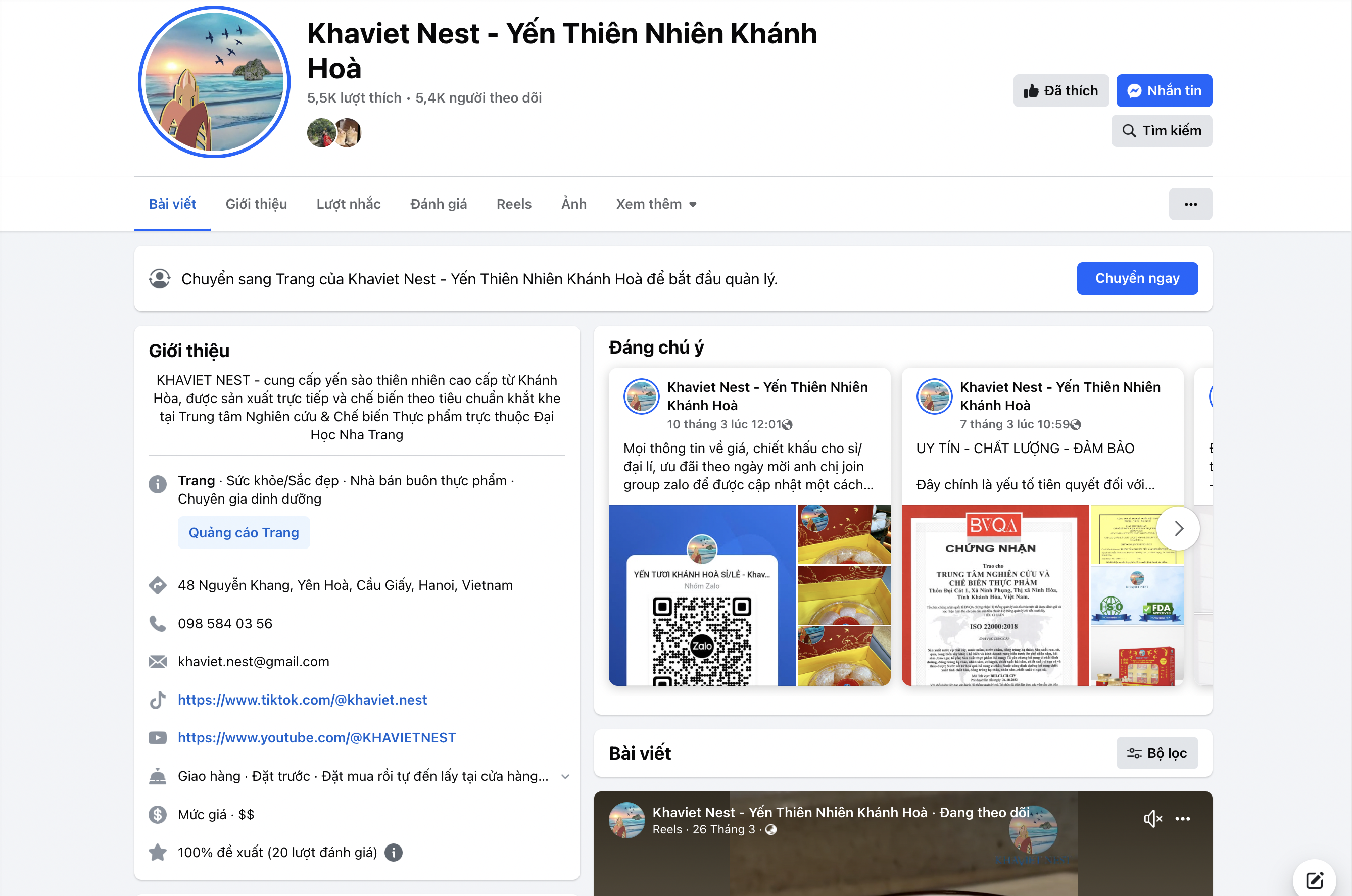Open the Zalo QR code post image

click(702, 595)
